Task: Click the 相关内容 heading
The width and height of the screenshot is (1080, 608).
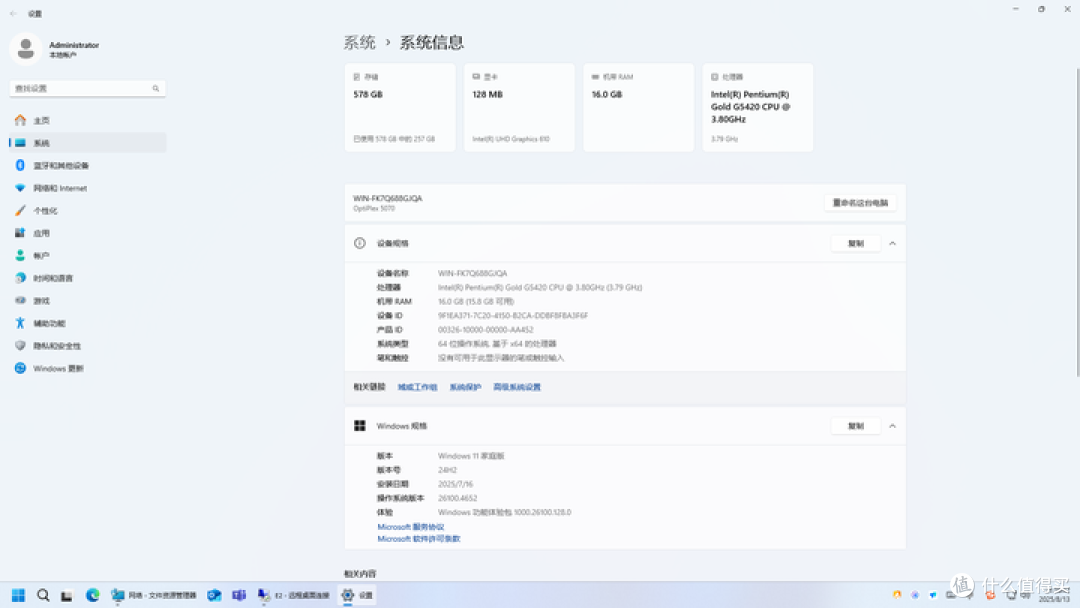Action: [360, 574]
